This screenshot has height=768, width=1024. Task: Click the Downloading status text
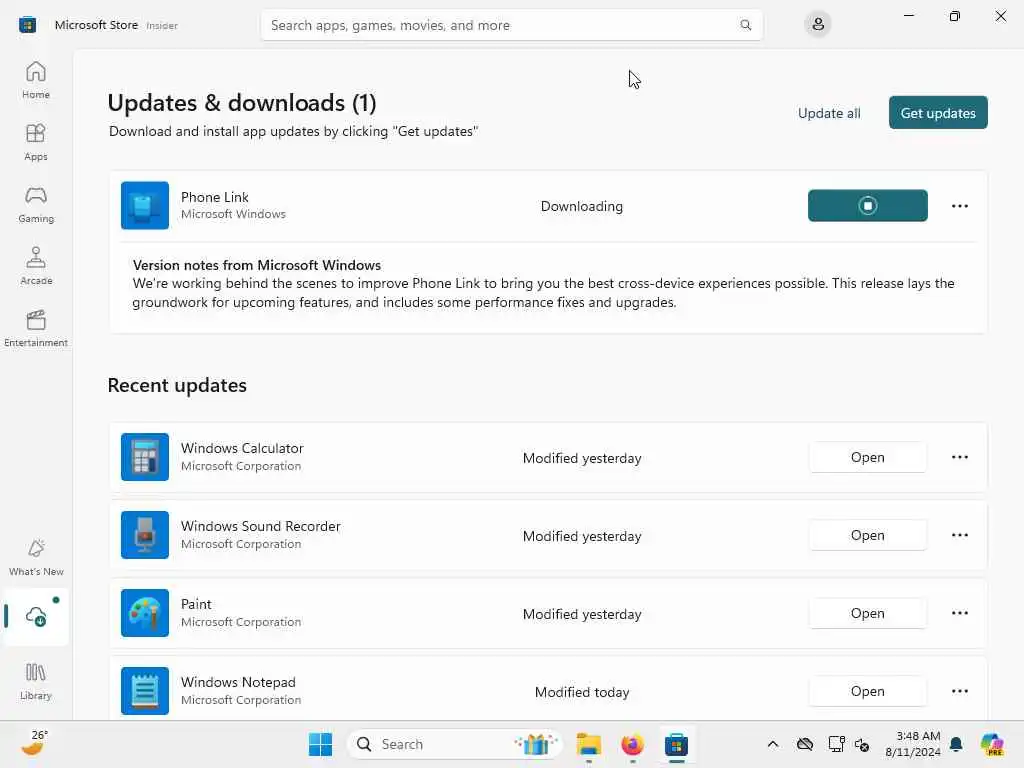pos(581,206)
